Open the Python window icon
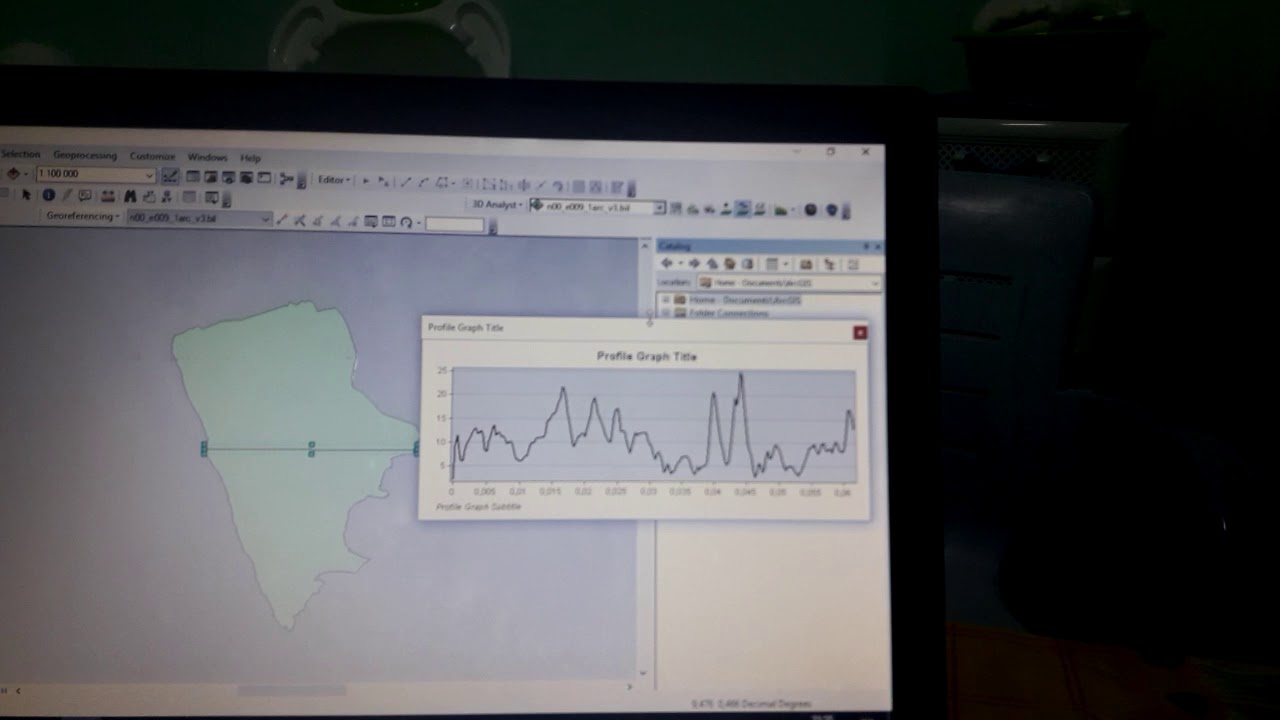 [264, 178]
